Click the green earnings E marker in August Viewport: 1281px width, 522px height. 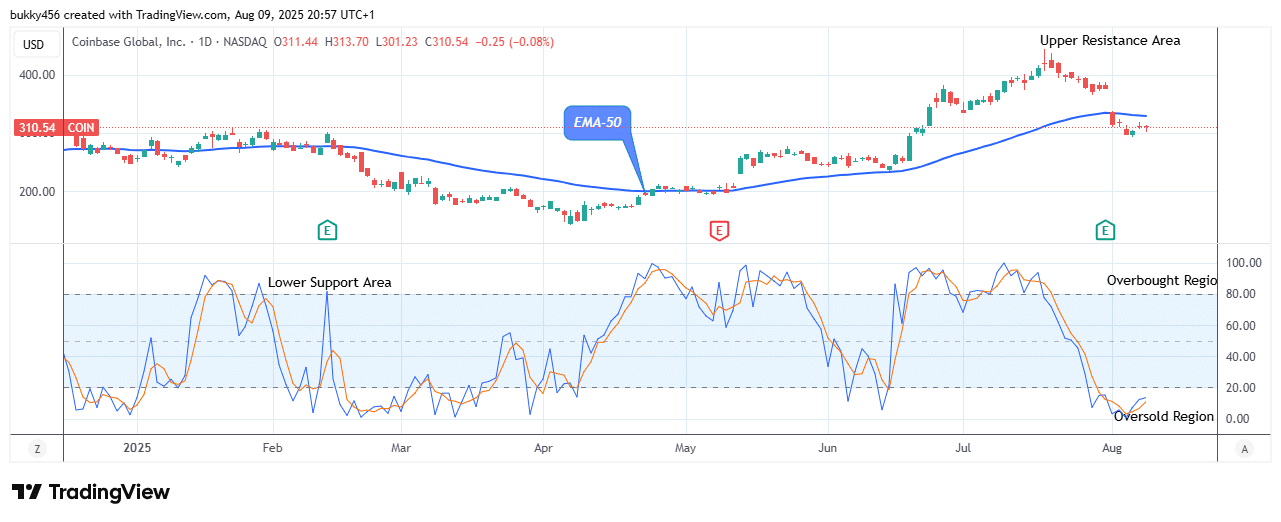point(1105,231)
